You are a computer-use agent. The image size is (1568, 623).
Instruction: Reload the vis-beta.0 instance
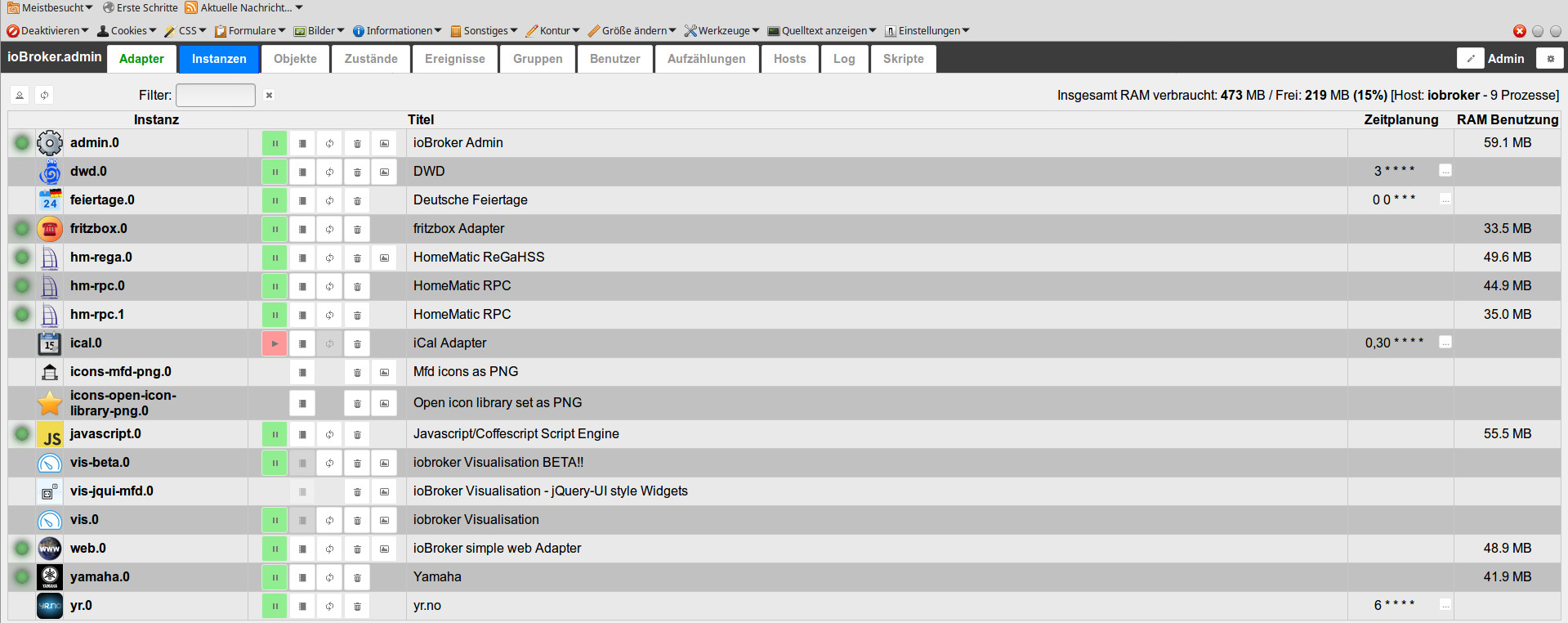tap(329, 463)
